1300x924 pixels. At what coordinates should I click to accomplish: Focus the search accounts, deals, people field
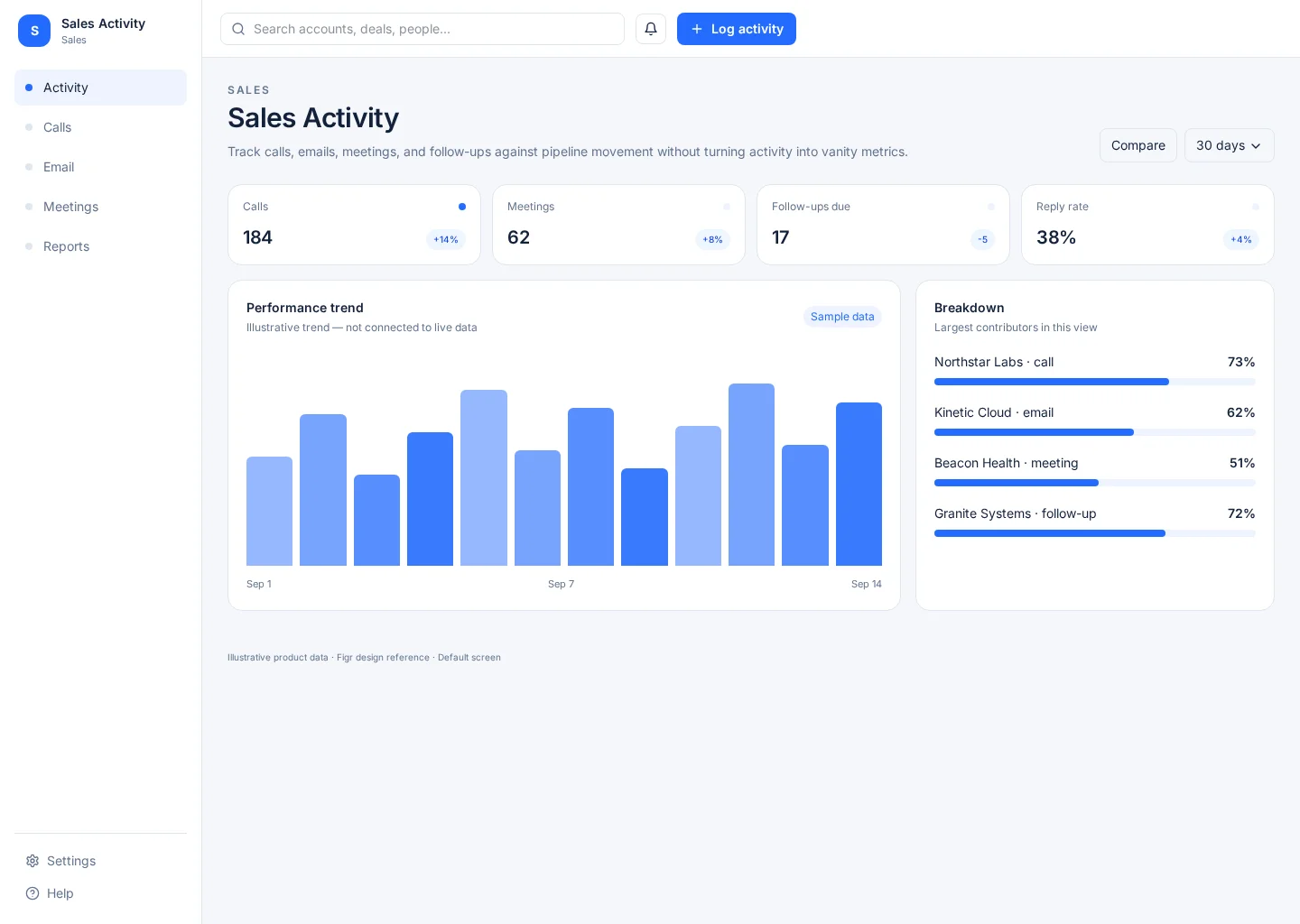click(x=422, y=29)
